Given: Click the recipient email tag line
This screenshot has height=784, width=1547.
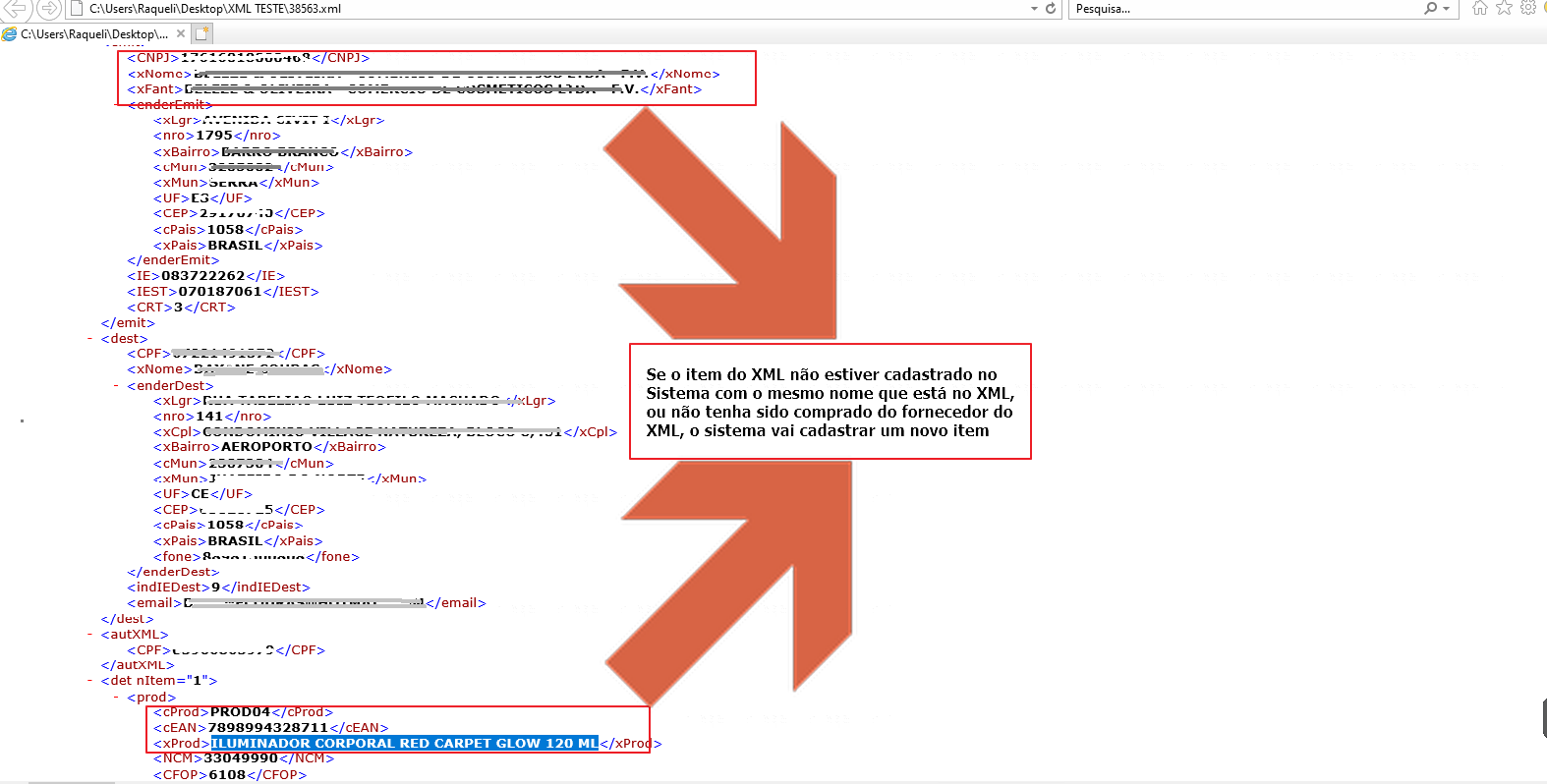Looking at the screenshot, I should pyautogui.click(x=307, y=603).
